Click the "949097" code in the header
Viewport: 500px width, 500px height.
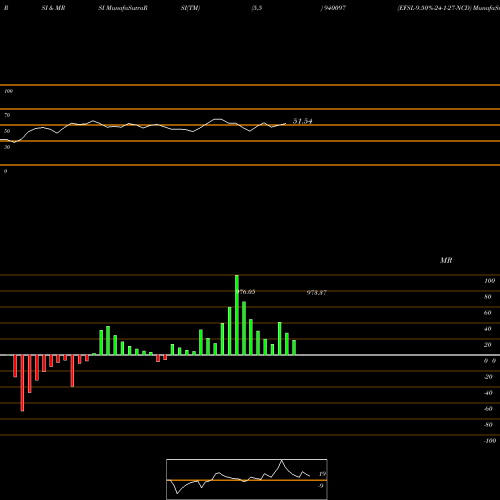click(334, 8)
